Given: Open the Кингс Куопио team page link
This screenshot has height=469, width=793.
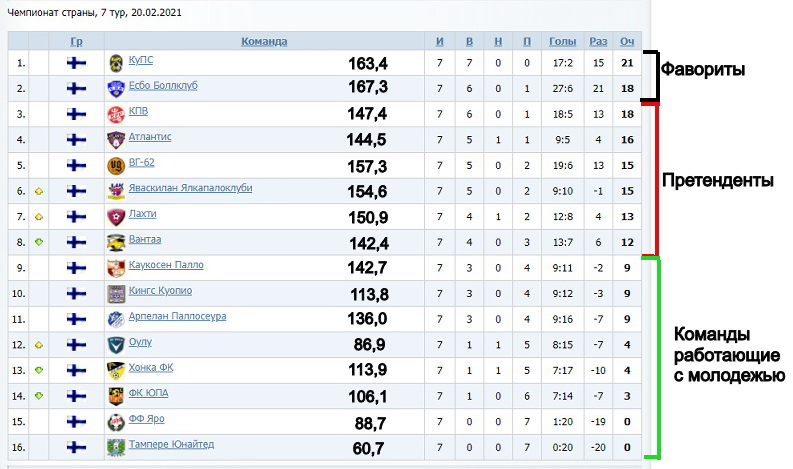Looking at the screenshot, I should tap(160, 291).
